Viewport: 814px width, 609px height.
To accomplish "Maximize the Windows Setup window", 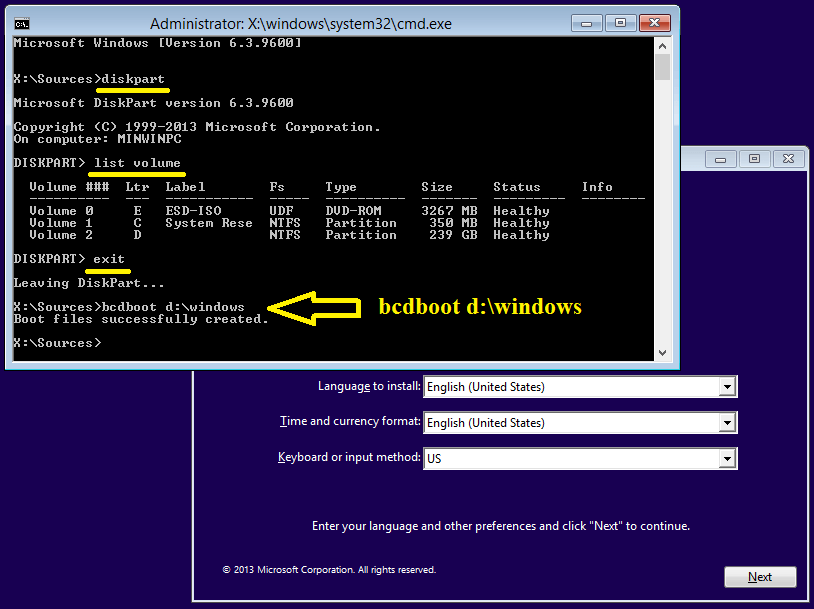I will (754, 158).
